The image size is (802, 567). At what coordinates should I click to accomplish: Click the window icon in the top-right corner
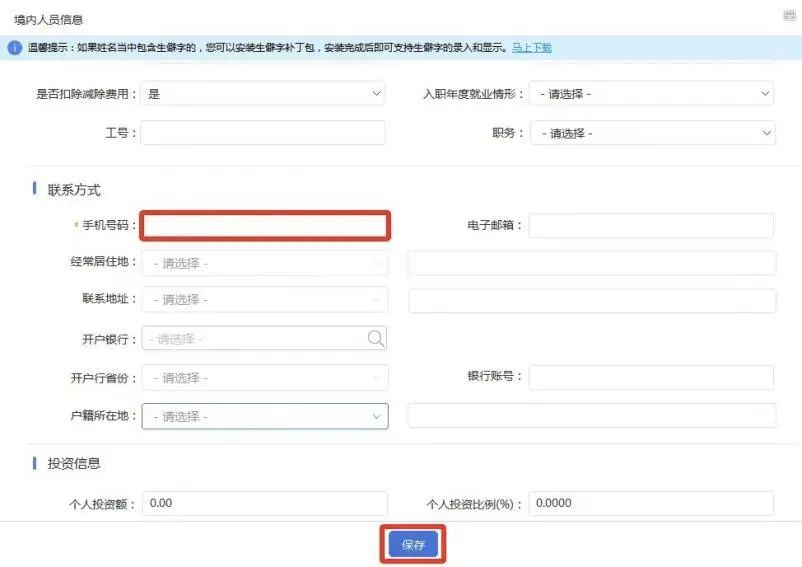(789, 15)
